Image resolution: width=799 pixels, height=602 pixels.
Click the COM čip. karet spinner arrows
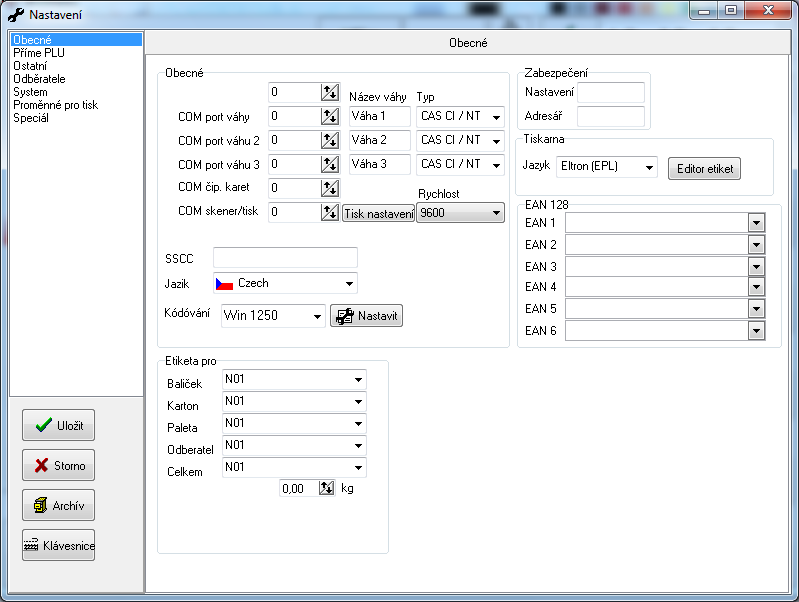(x=330, y=188)
